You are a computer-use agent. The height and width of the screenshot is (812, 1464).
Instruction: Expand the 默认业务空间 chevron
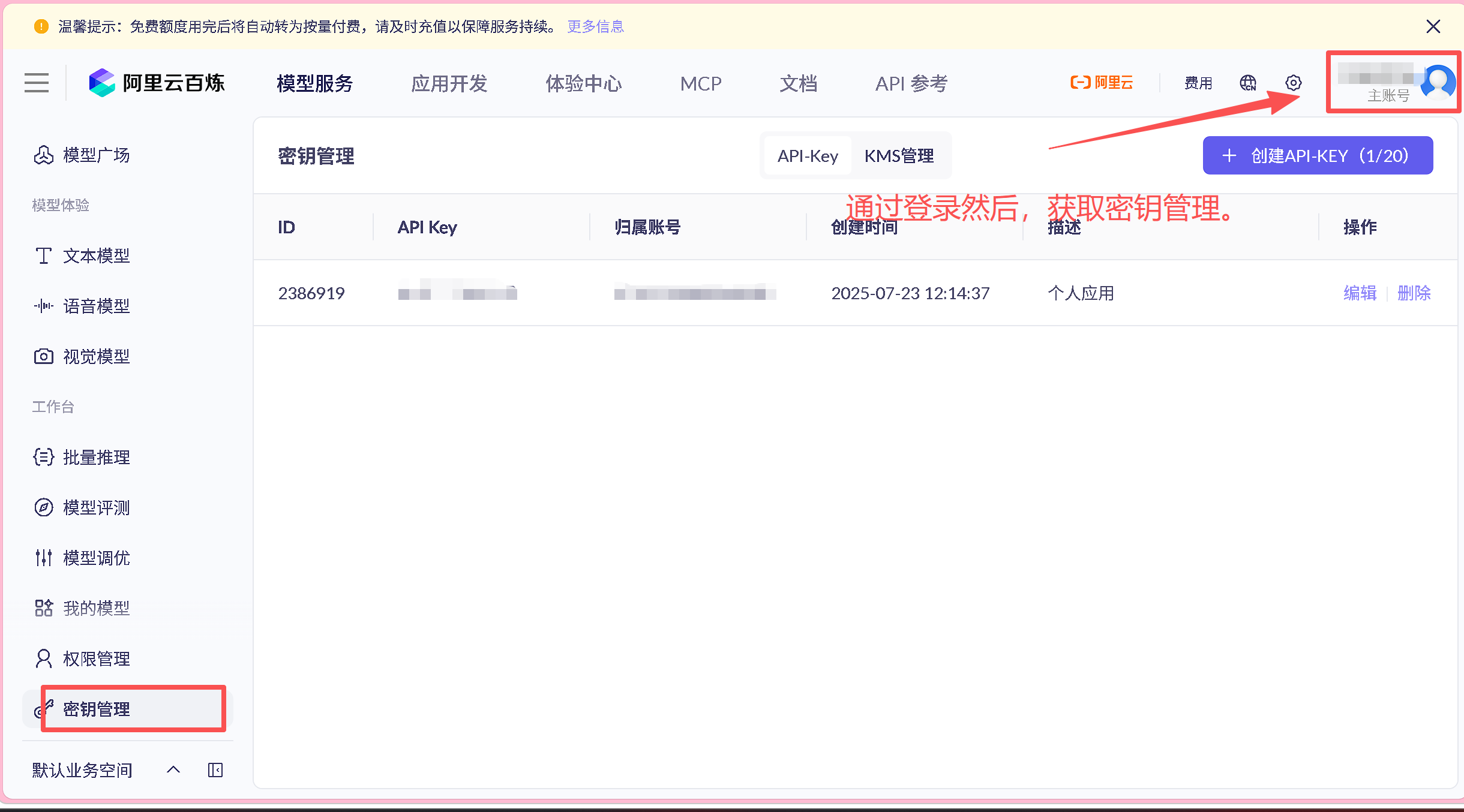click(x=173, y=770)
